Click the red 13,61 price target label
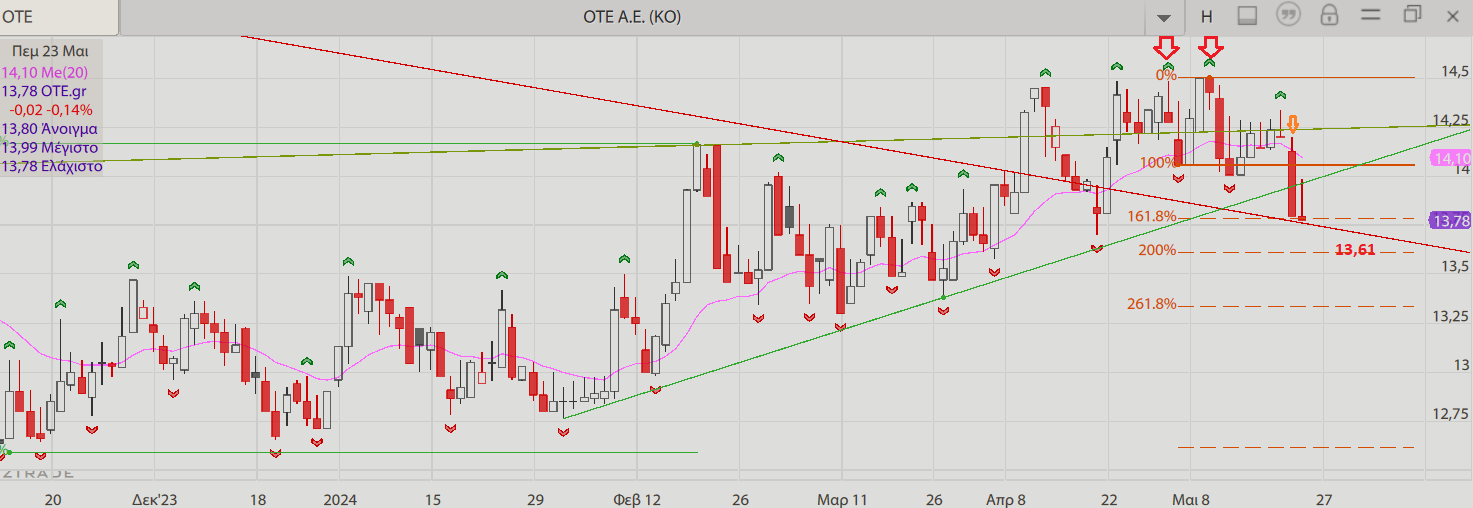 click(1355, 250)
